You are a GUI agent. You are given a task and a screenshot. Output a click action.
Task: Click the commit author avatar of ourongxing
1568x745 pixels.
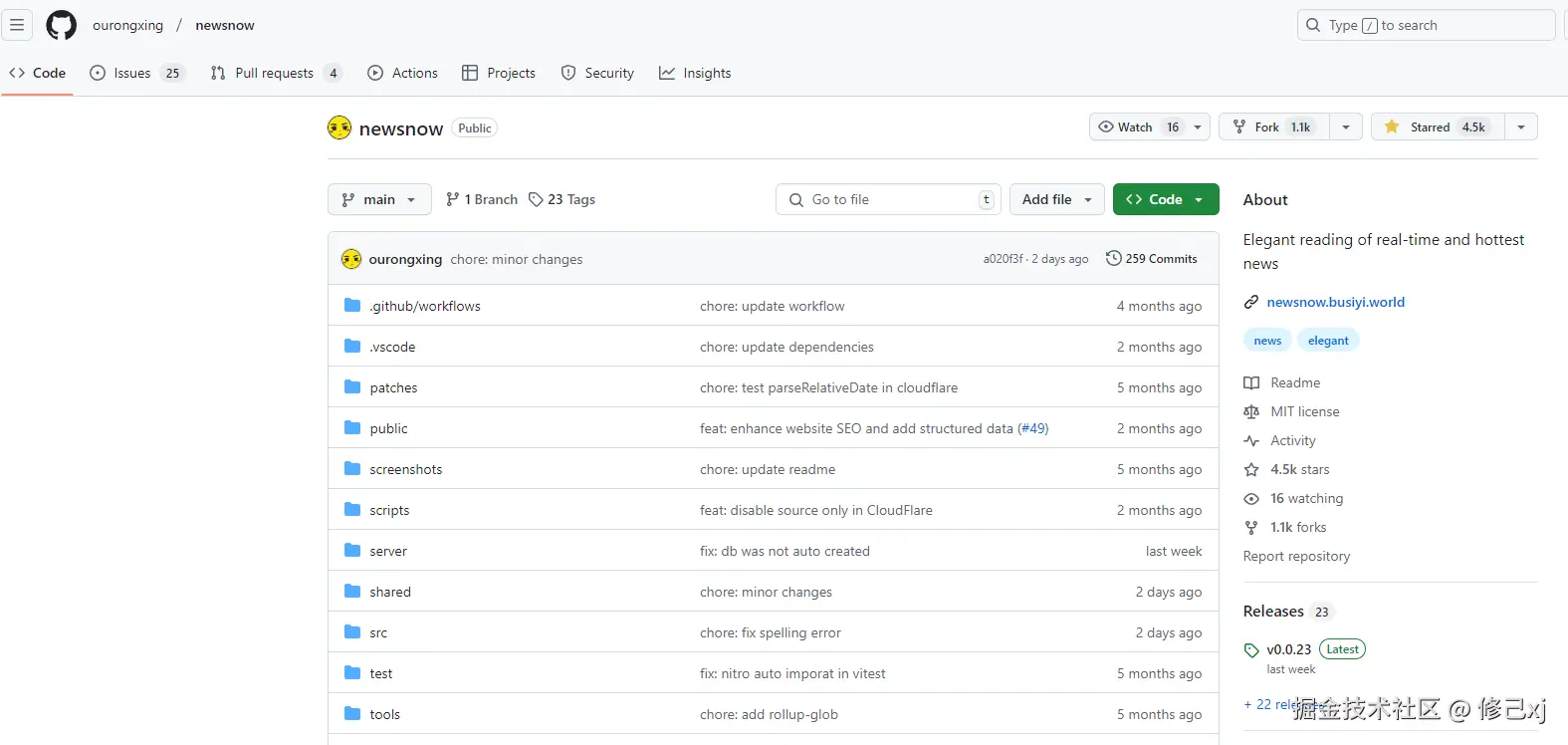[351, 259]
